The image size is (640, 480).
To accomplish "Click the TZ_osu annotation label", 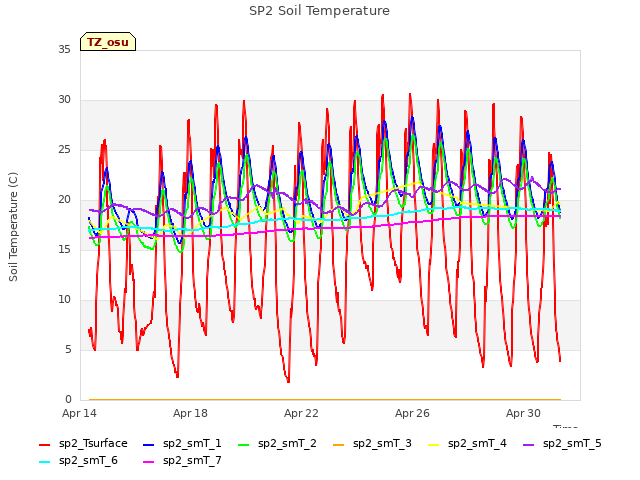I will point(108,42).
